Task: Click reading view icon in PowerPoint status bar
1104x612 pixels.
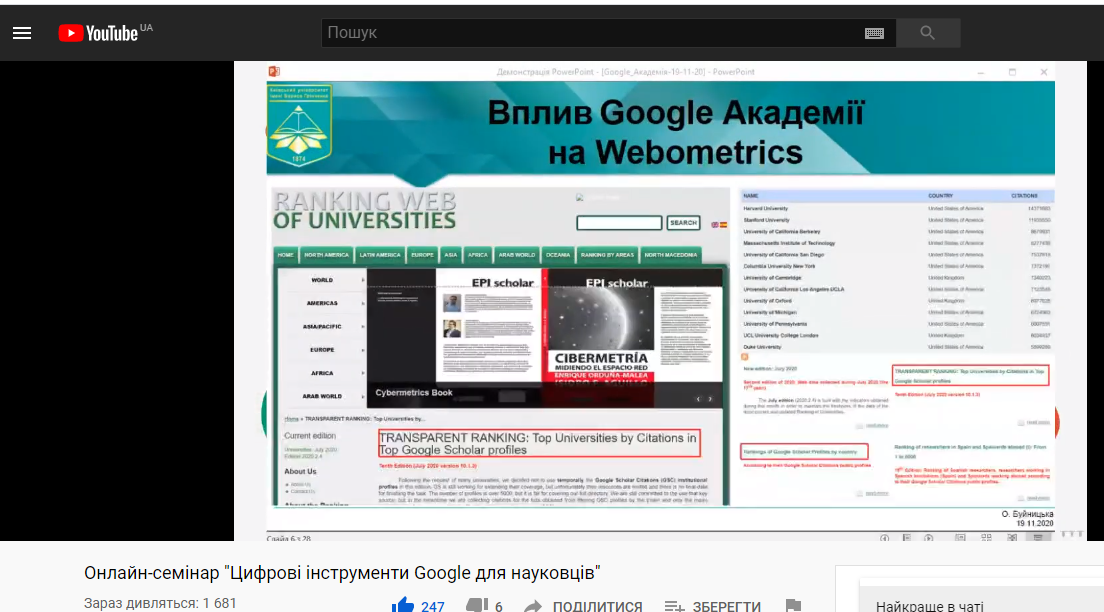Action: tap(1012, 537)
